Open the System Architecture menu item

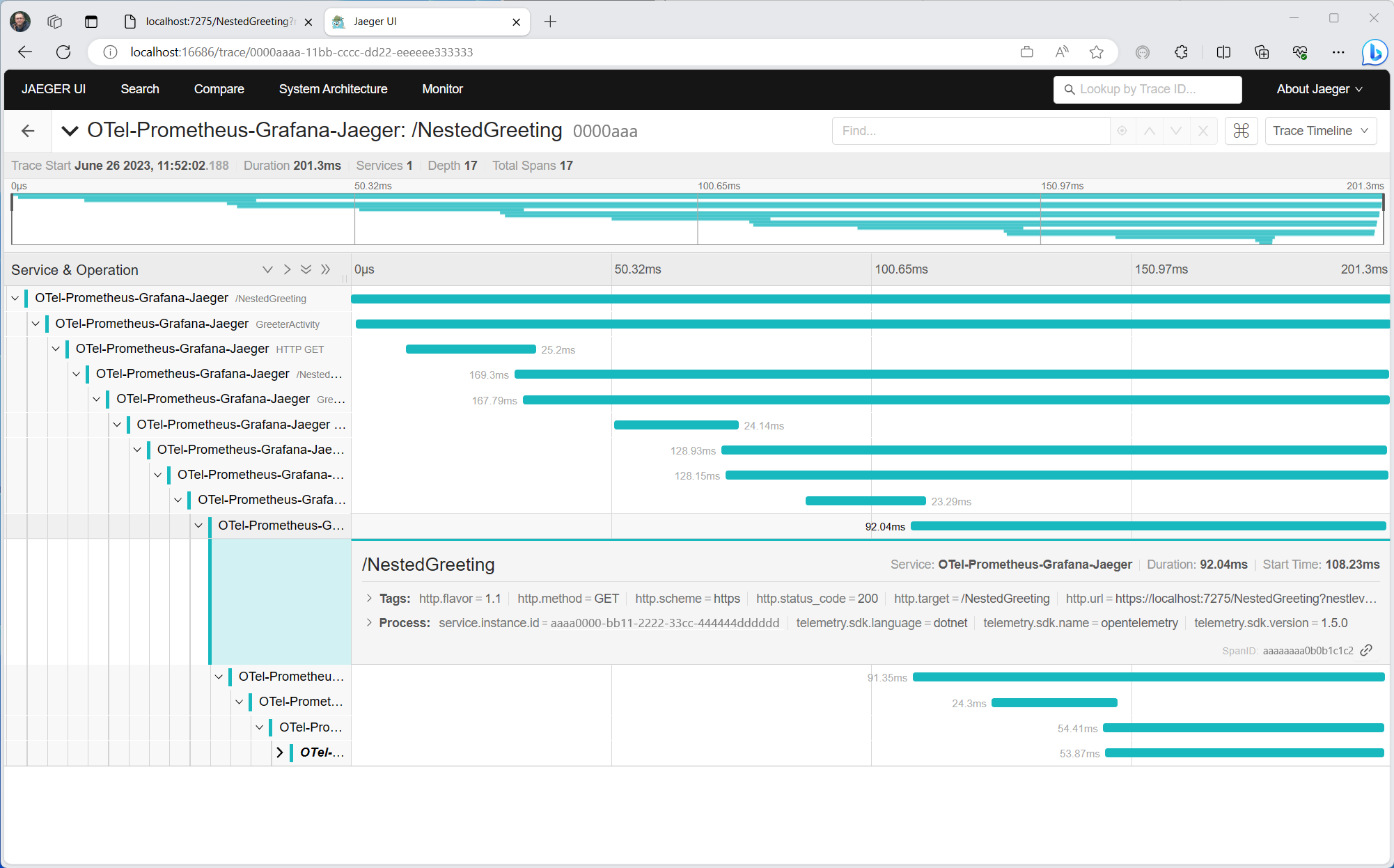(x=333, y=89)
